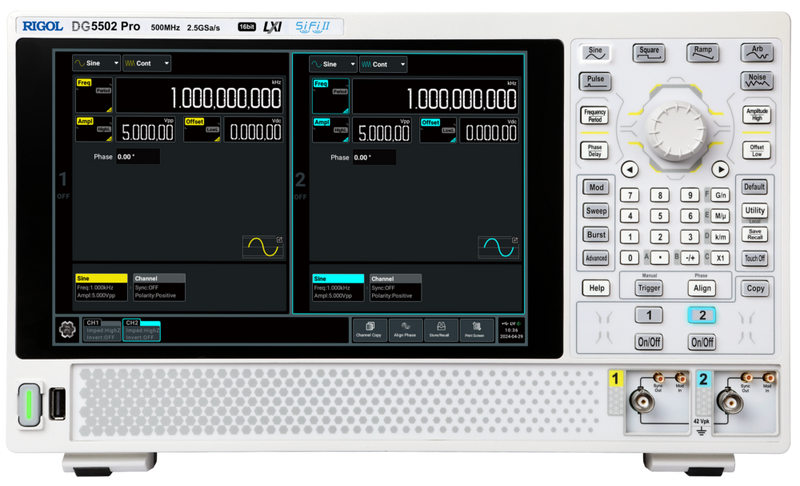Select the CH2 tab on screen
The height and width of the screenshot is (486, 800).
tap(141, 330)
